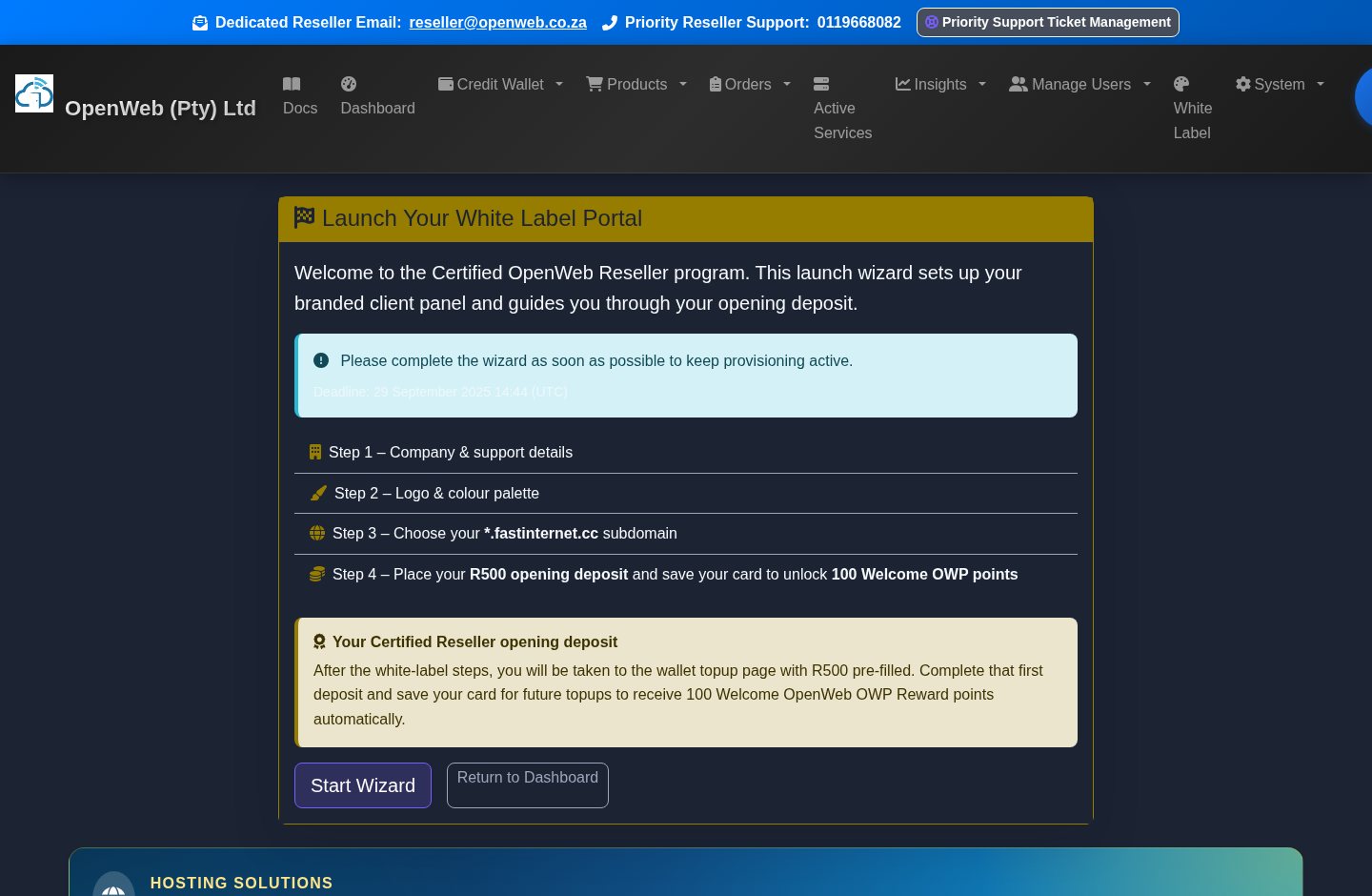Viewport: 1372px width, 896px height.
Task: Click the Dashboard gauge icon
Action: (349, 84)
